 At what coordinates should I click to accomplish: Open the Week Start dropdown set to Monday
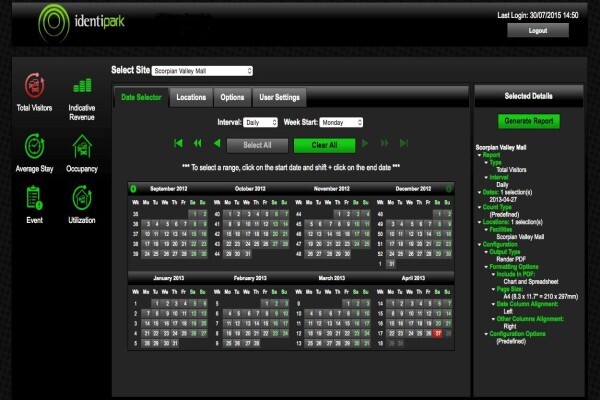[341, 122]
